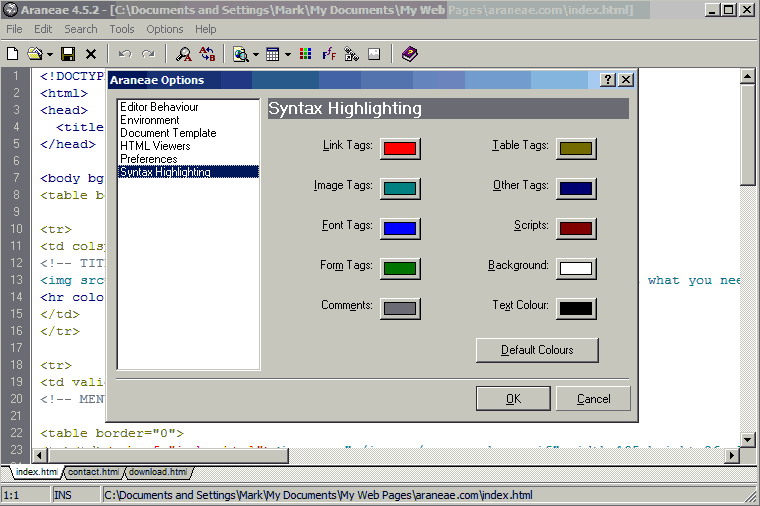
Task: Expand the Open file dropdown arrow
Action: (x=49, y=54)
